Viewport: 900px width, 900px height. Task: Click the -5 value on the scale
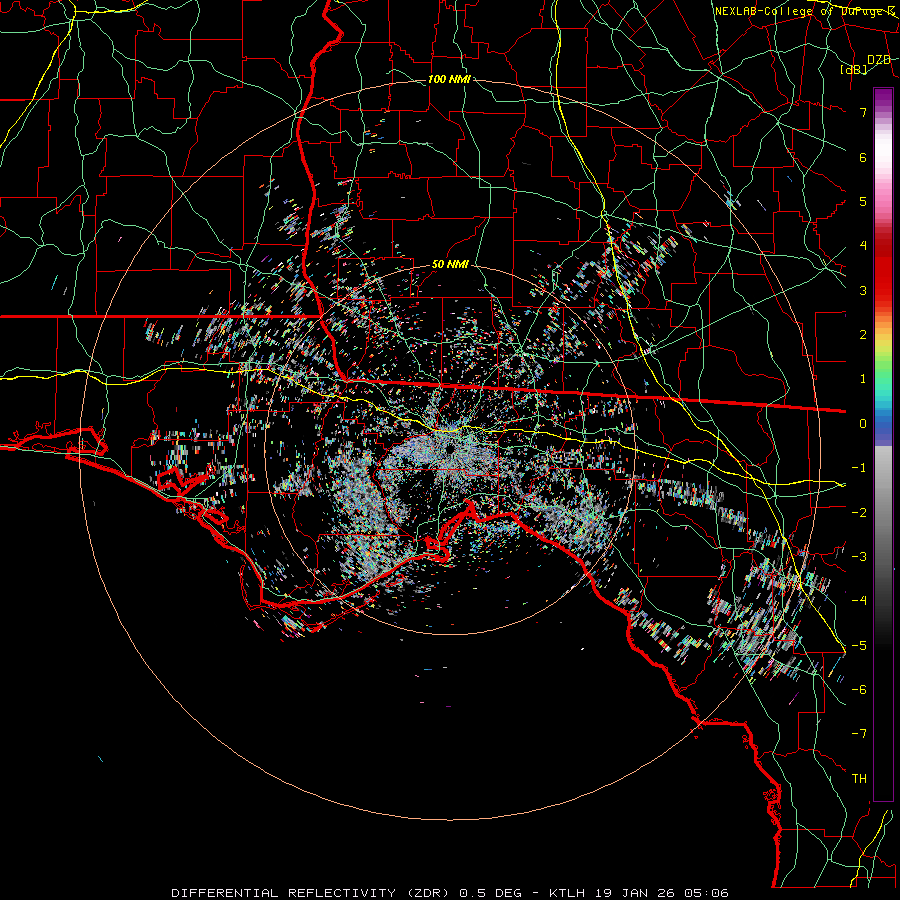point(859,645)
